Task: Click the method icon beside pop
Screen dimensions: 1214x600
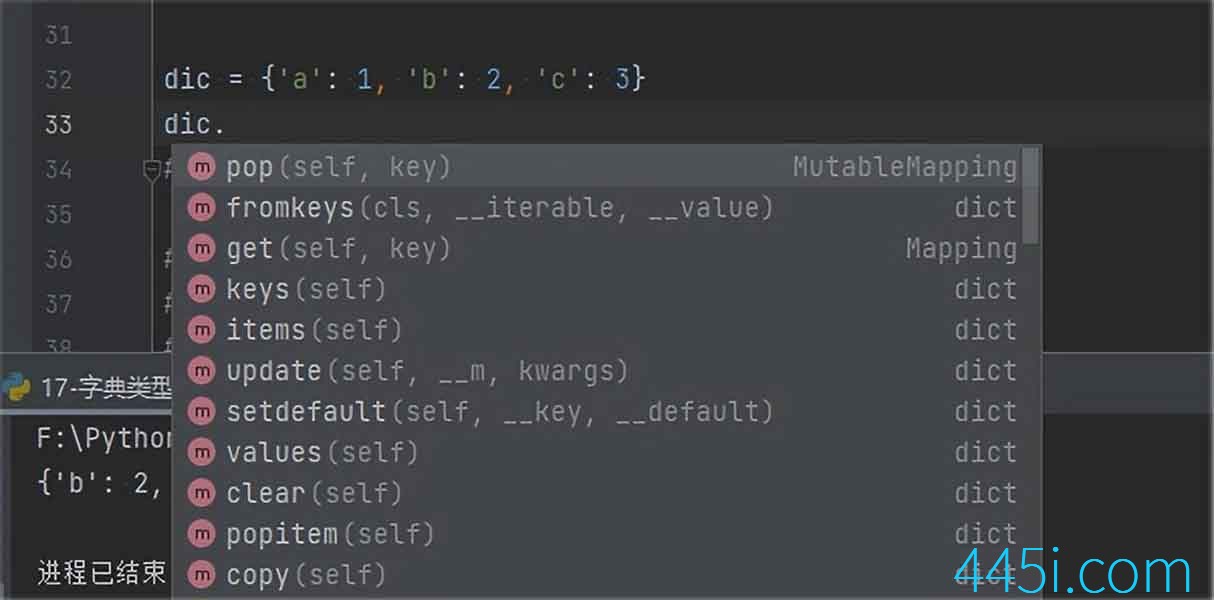Action: click(201, 167)
